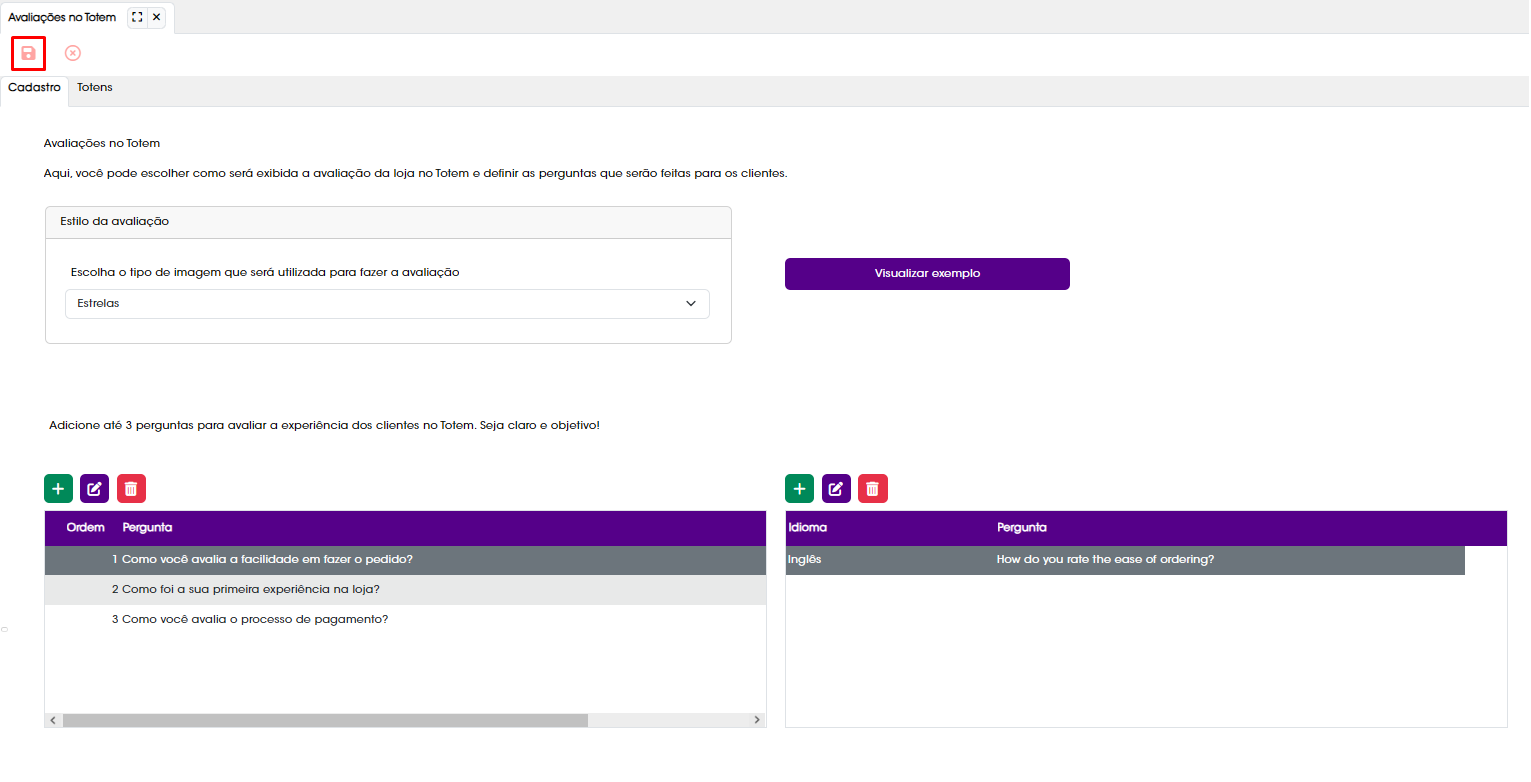Click the horizontal scrollbar thumb of questions table
Screen dimensions: 1531x782
[x=325, y=720]
